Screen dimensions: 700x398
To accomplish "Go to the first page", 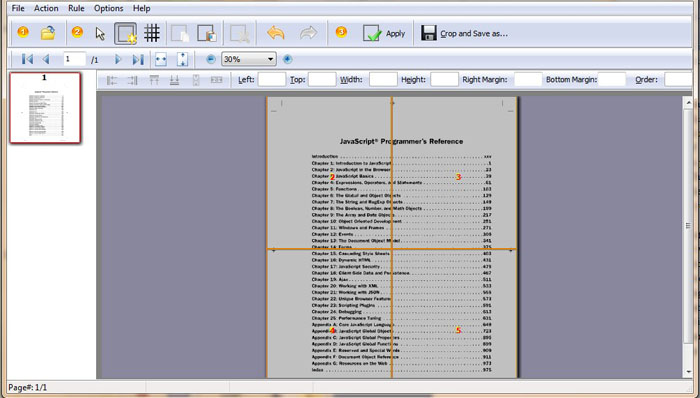I will [27, 59].
